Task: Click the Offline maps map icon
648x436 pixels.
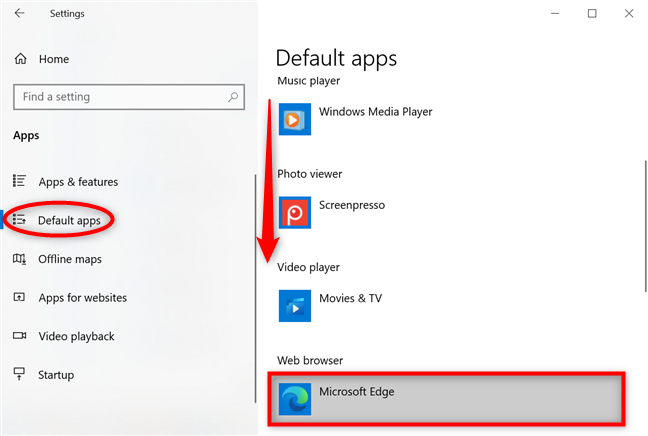Action: [x=19, y=259]
